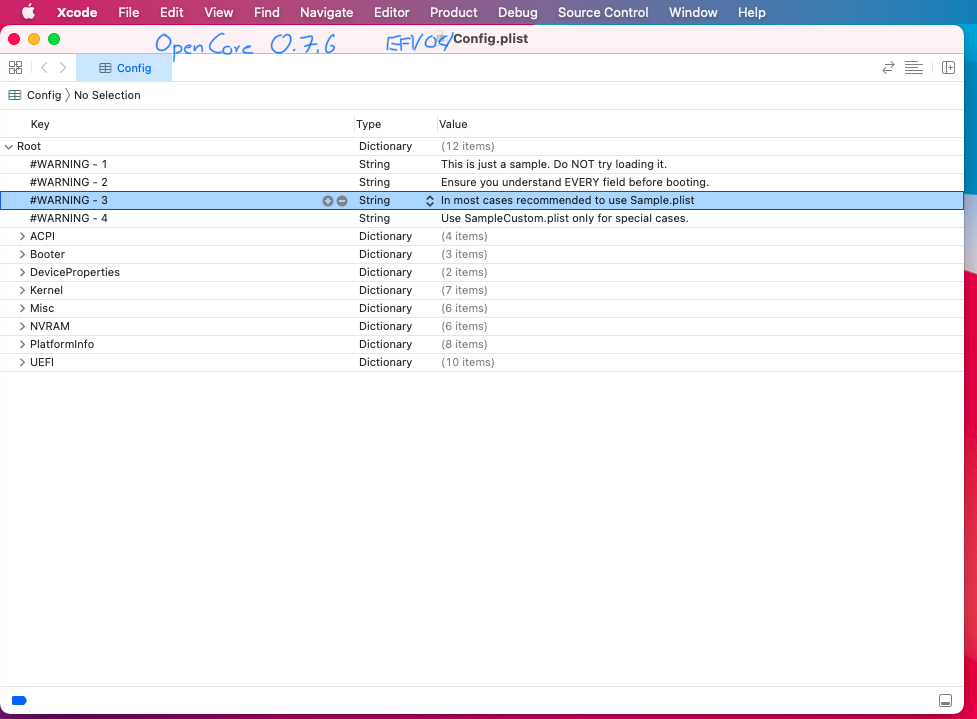Open the Xcode application menu
Screen dimensions: 977x719
(77, 12)
